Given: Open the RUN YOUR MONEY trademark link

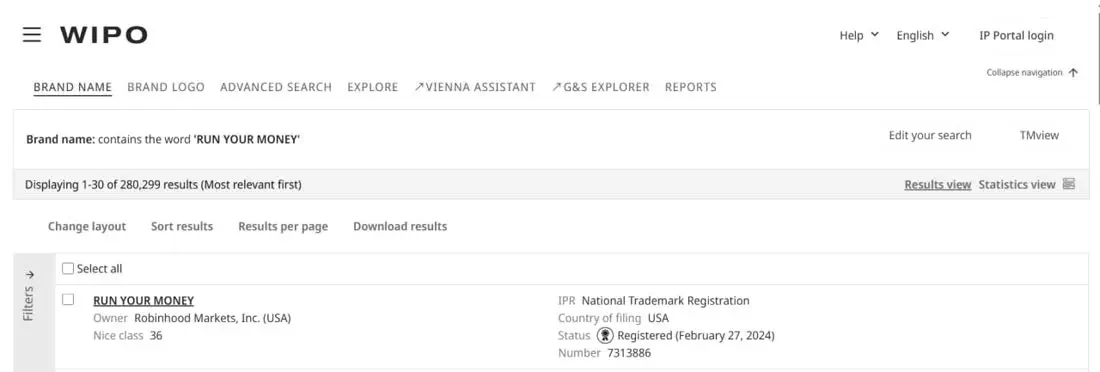Looking at the screenshot, I should [143, 300].
